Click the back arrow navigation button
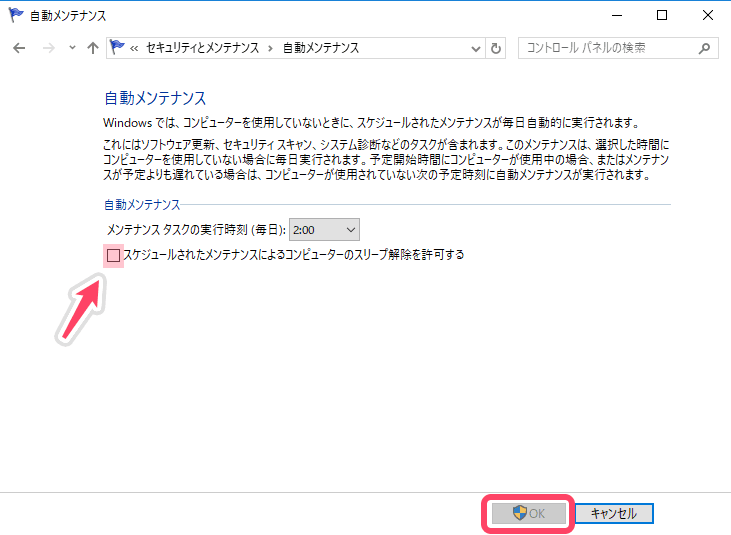731x535 pixels. coord(19,48)
